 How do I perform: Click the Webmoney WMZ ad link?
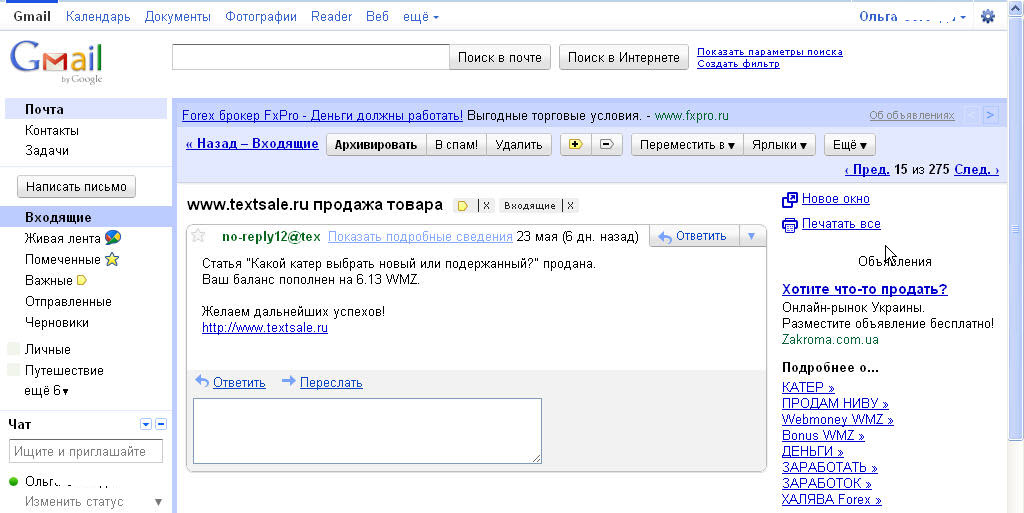point(837,420)
